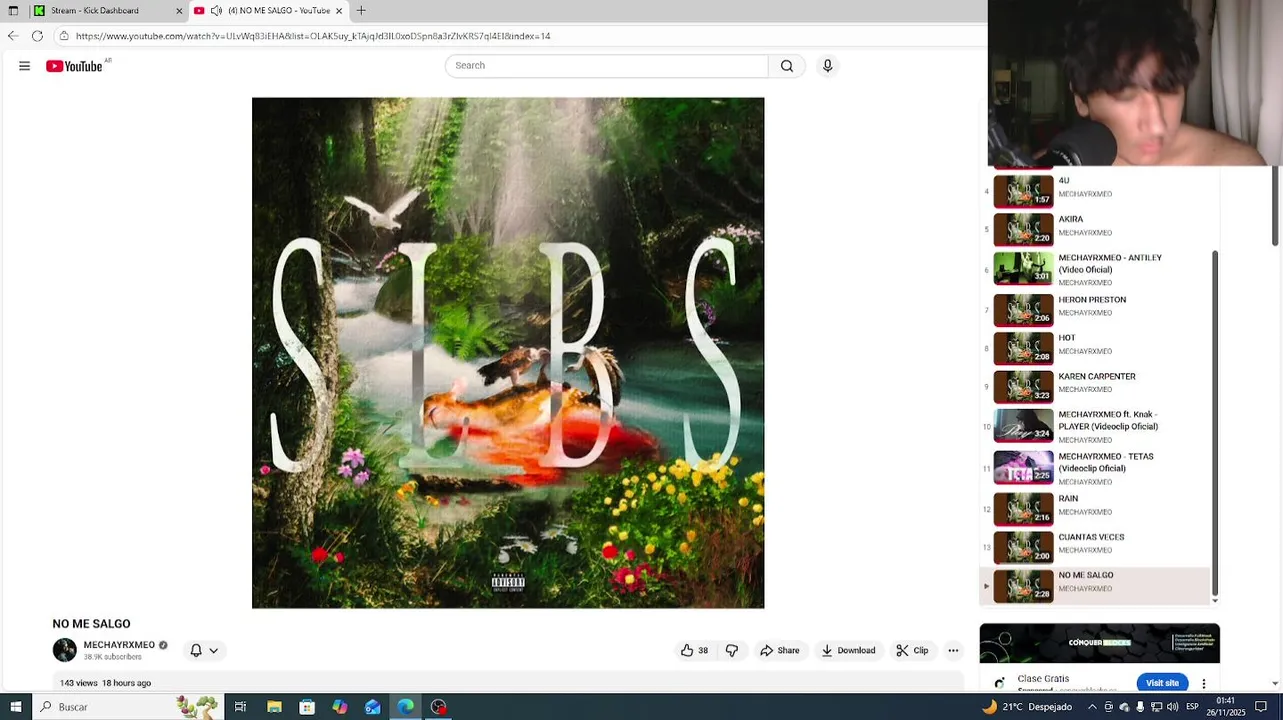Click the browser address bar URL
Image resolution: width=1283 pixels, height=720 pixels.
click(313, 36)
